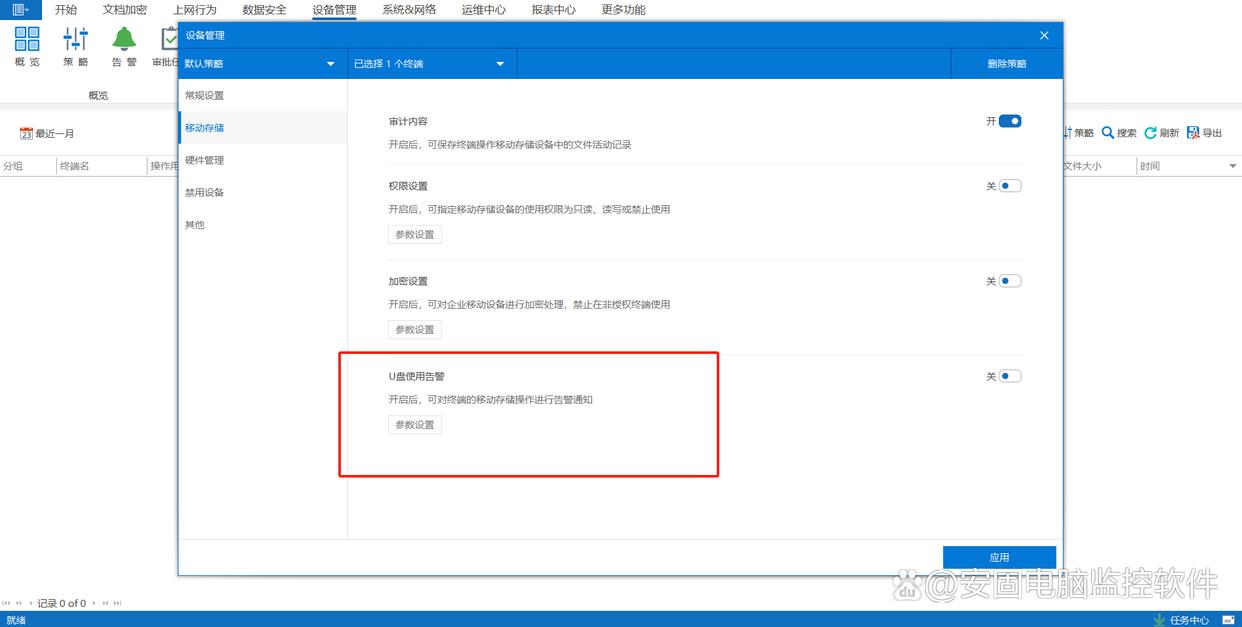Open the application menu icon at top-left
This screenshot has width=1242, height=627.
click(20, 10)
